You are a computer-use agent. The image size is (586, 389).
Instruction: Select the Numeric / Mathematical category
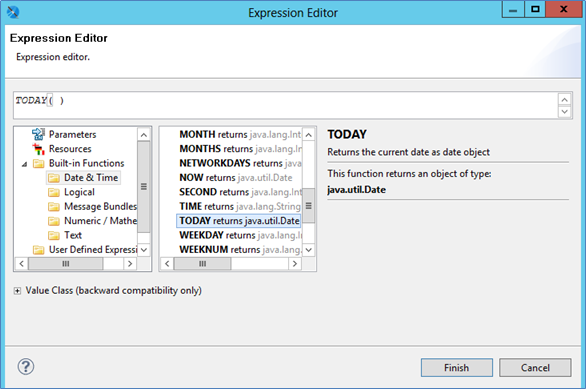click(x=101, y=221)
